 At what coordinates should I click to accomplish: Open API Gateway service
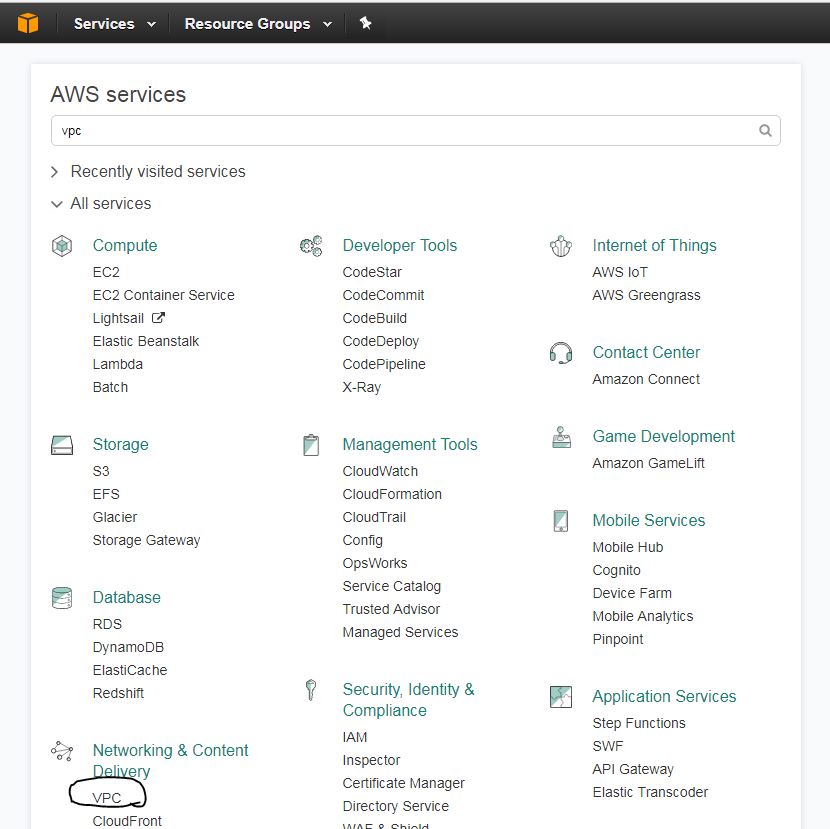[633, 769]
